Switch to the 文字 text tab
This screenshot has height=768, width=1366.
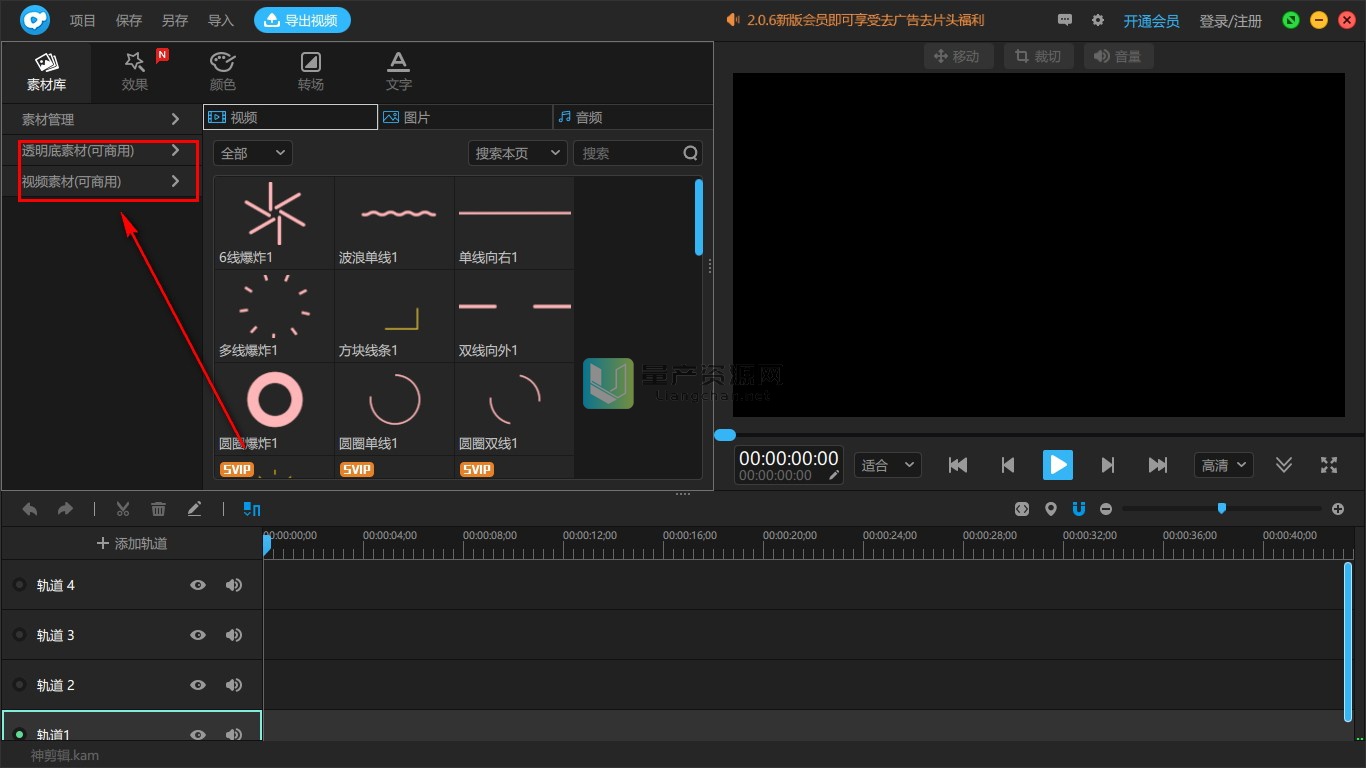(399, 72)
